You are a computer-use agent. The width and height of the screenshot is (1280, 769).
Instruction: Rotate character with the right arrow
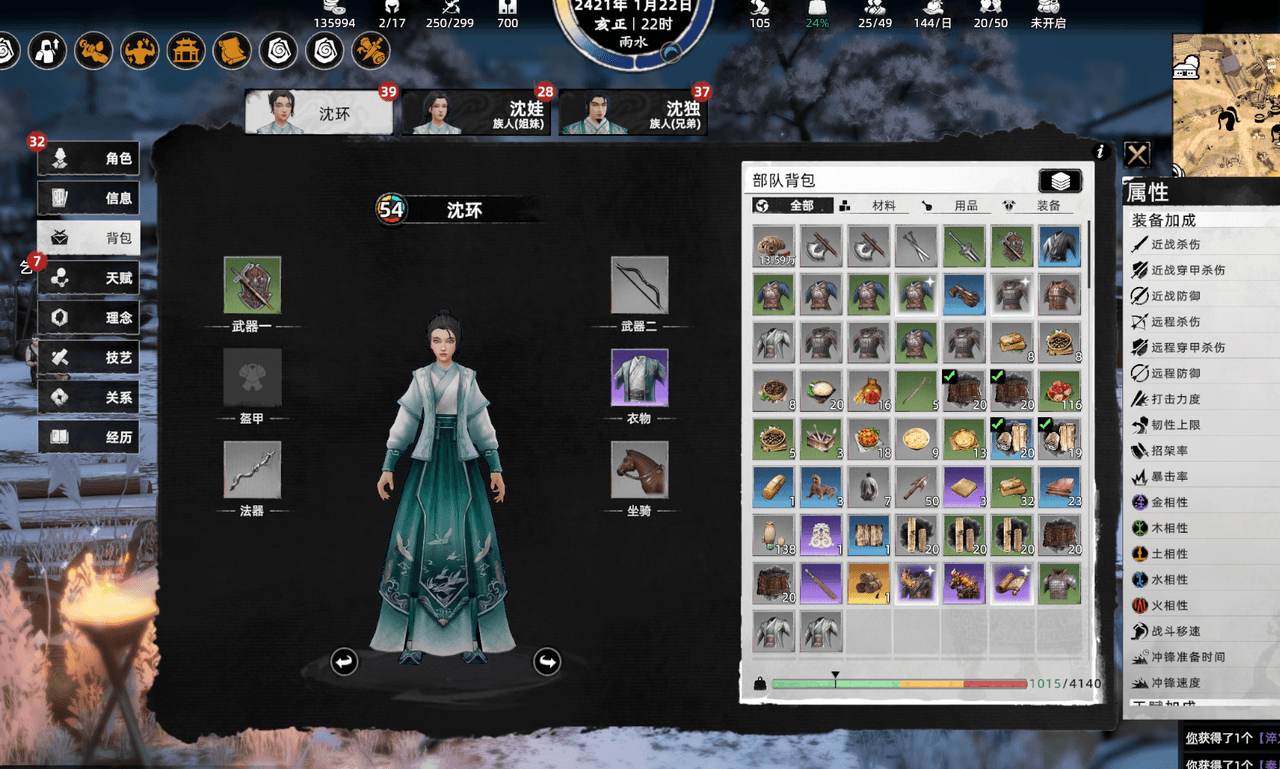[547, 661]
